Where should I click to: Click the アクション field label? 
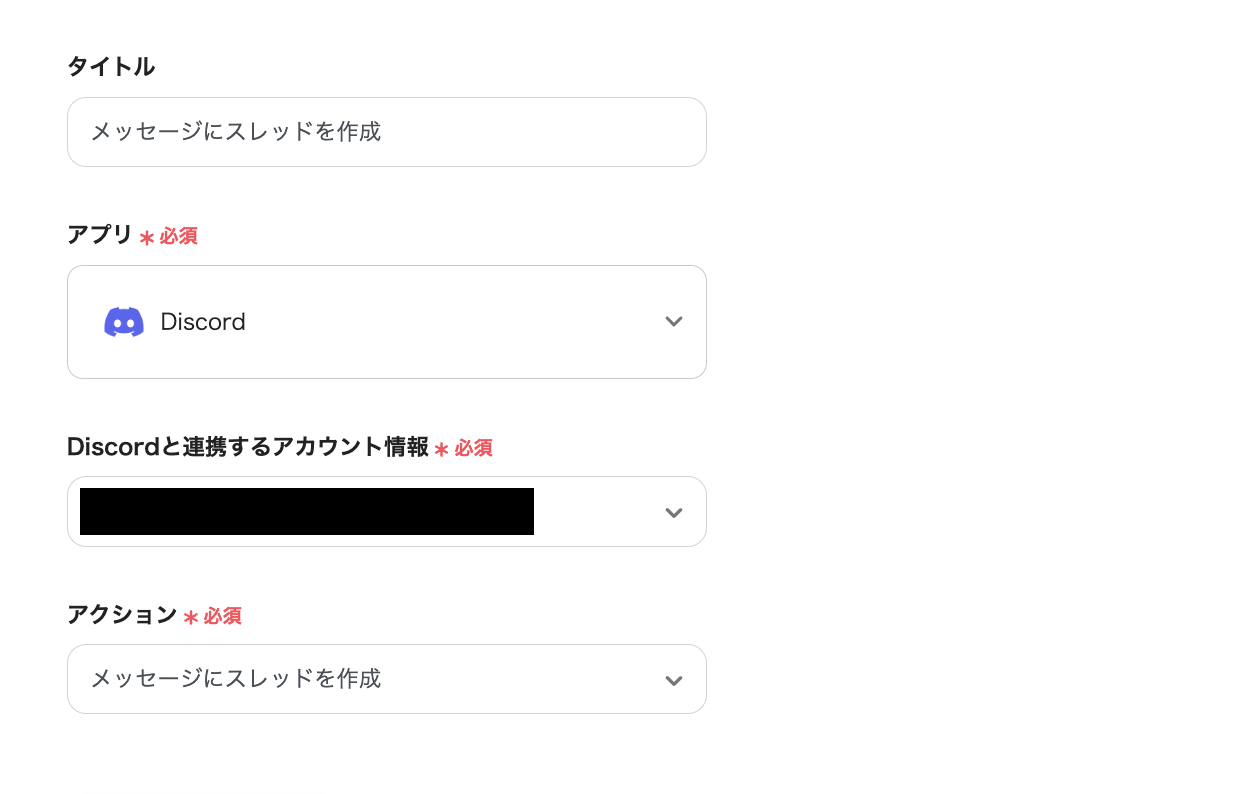[122, 615]
